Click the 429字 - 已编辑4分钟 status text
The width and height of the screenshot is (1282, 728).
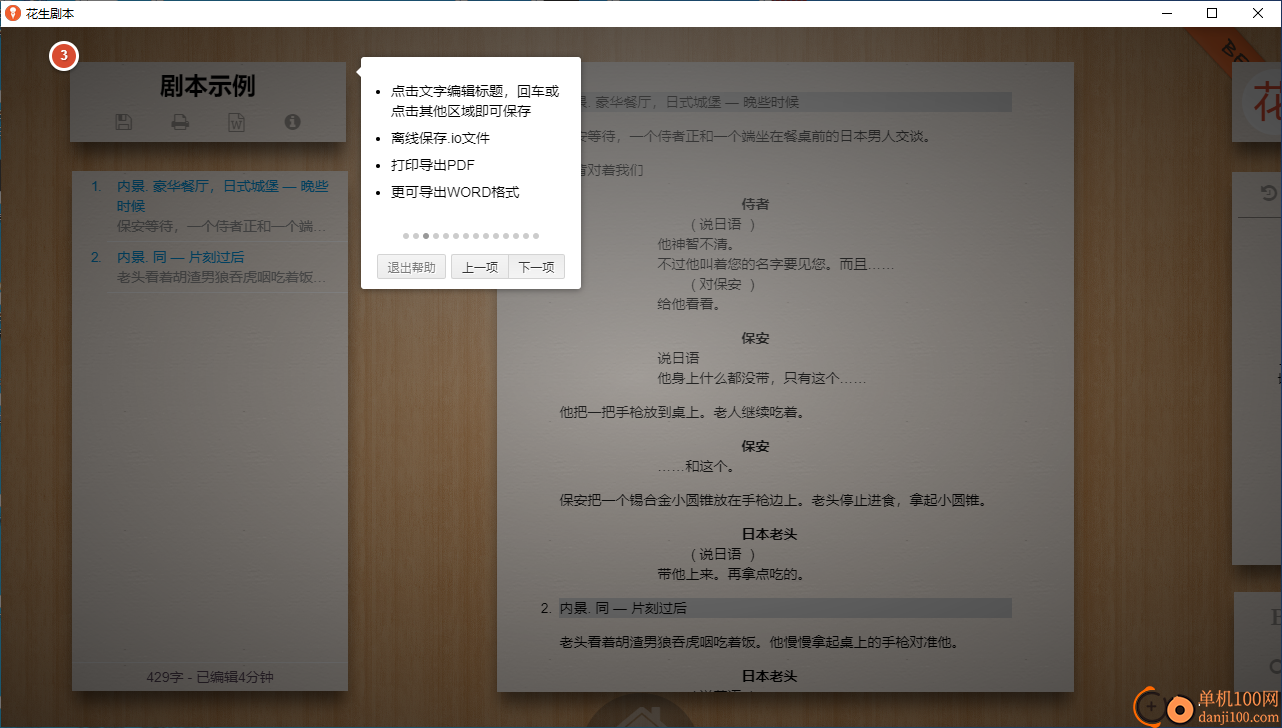[210, 677]
